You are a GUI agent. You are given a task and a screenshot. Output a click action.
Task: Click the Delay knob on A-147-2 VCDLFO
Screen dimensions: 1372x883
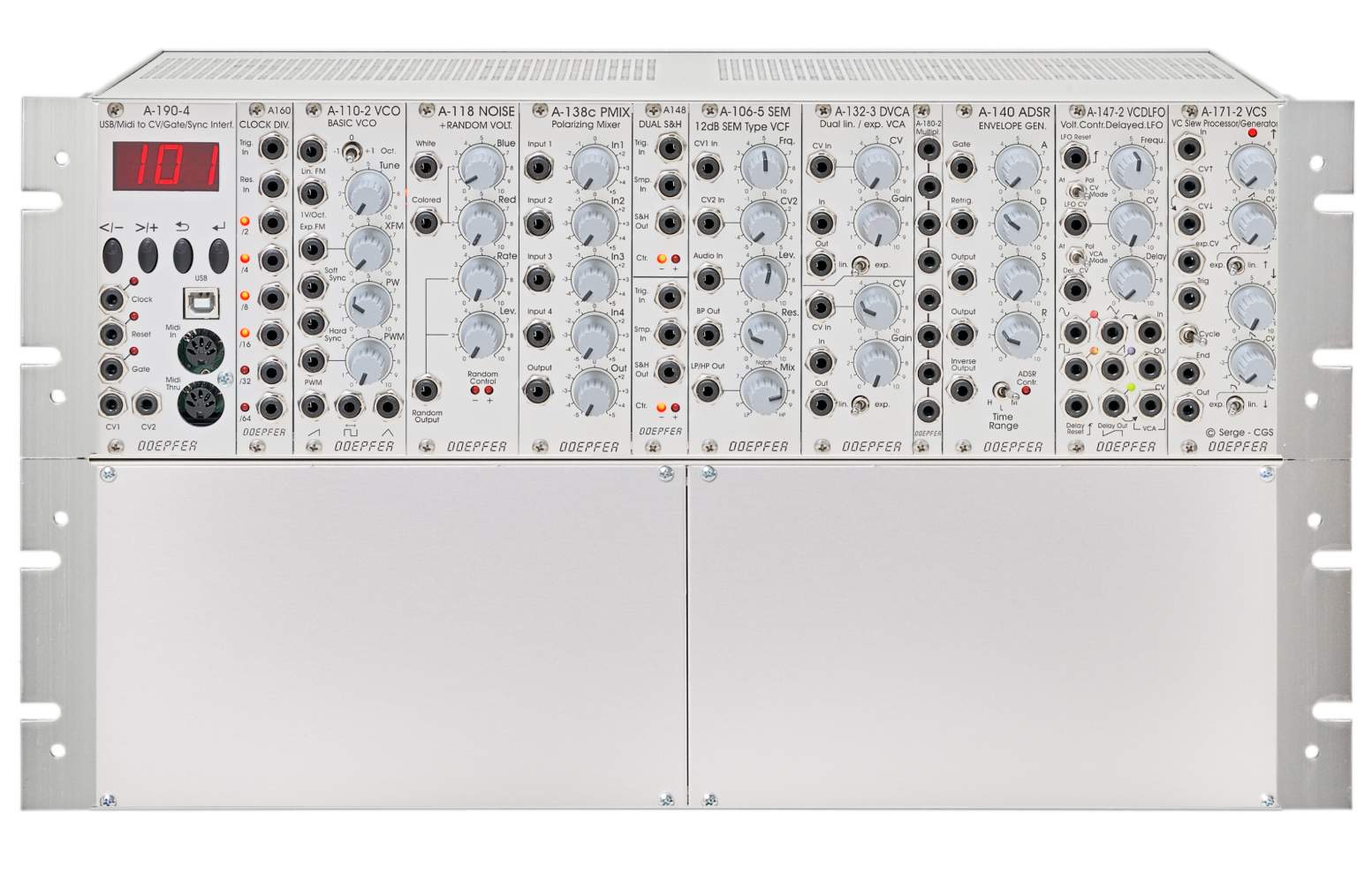[1131, 278]
